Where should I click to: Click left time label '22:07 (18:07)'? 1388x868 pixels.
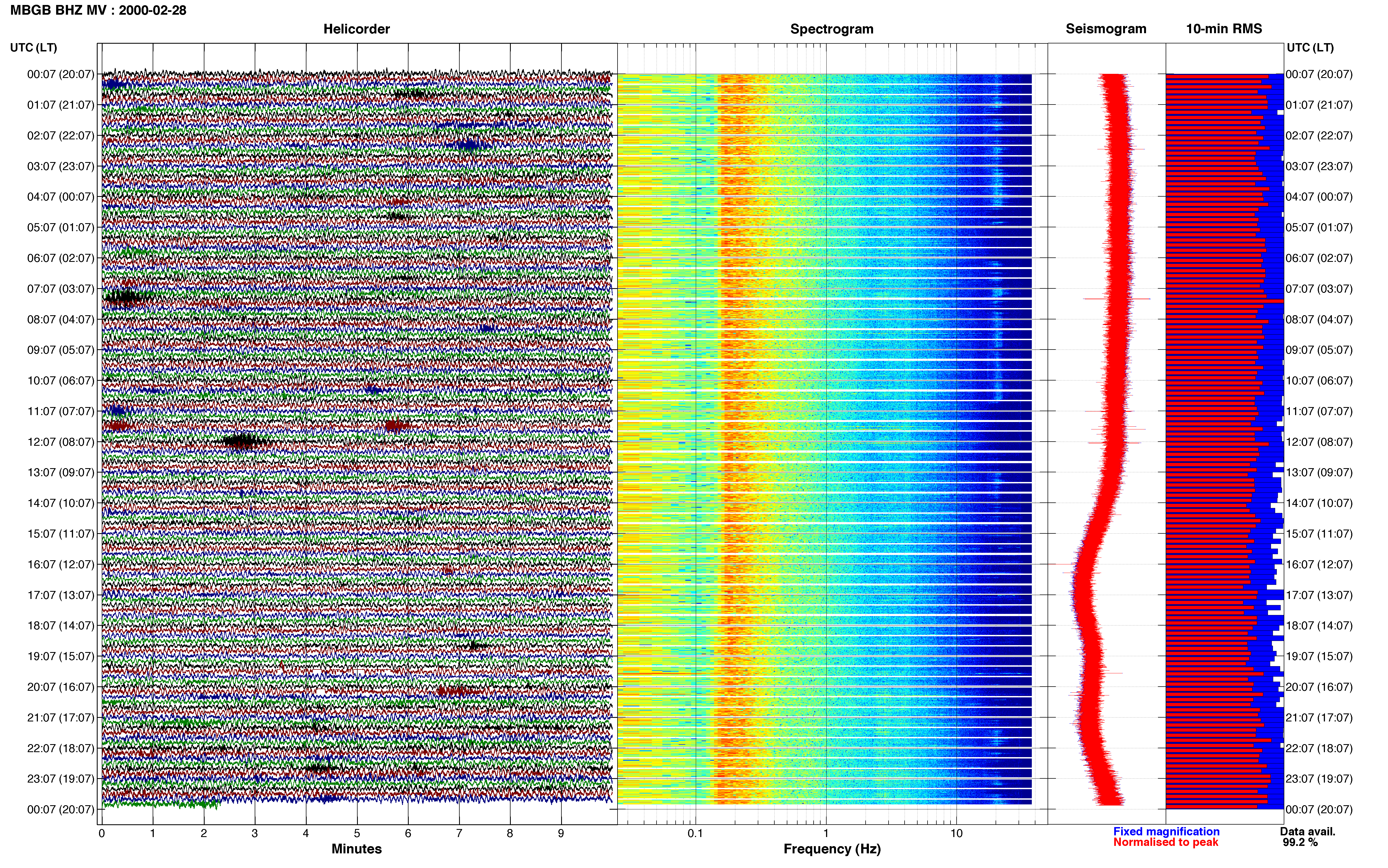click(60, 748)
